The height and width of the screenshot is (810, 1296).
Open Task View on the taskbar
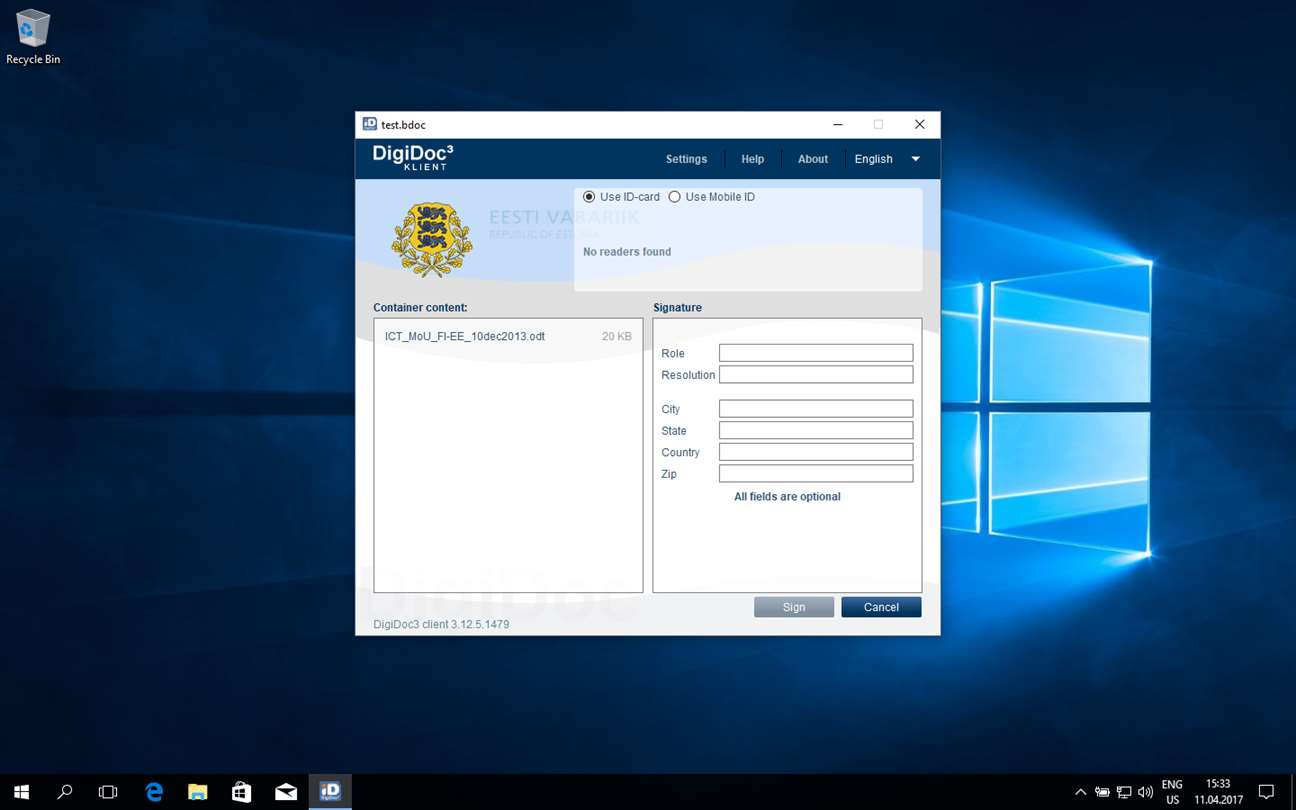(108, 792)
